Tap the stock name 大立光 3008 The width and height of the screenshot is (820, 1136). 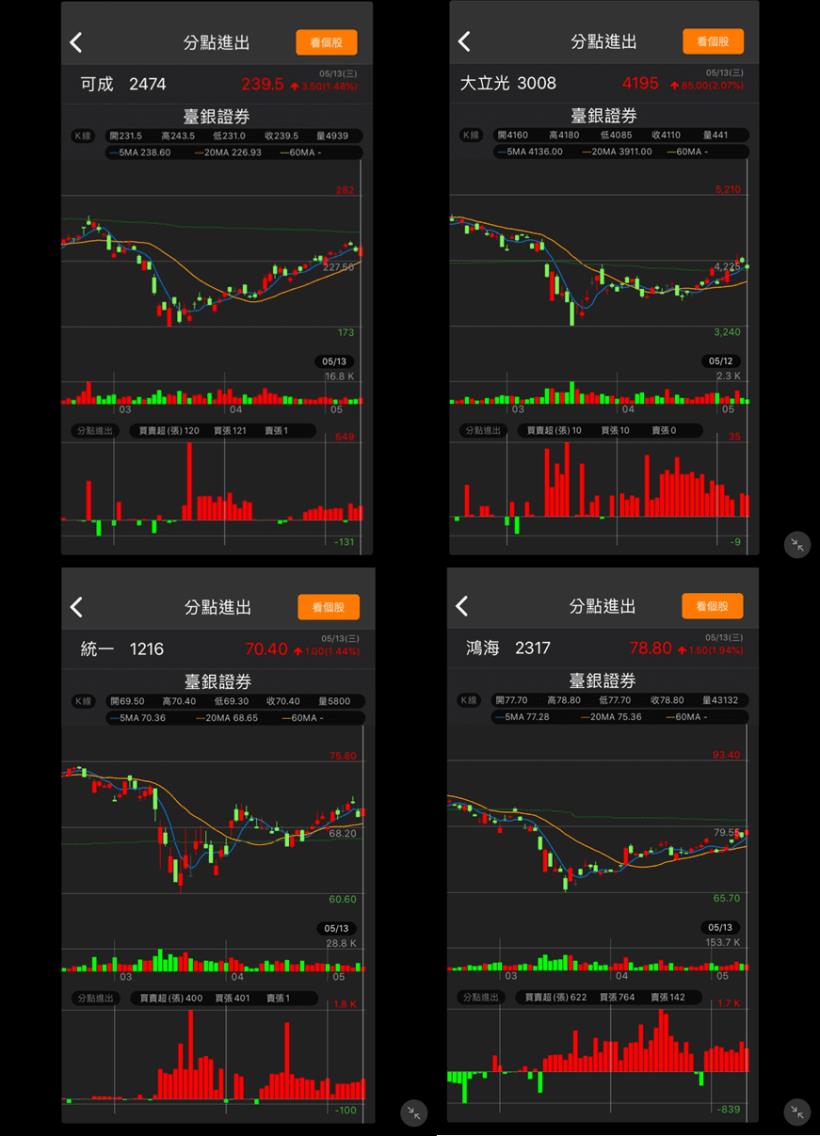pos(508,83)
